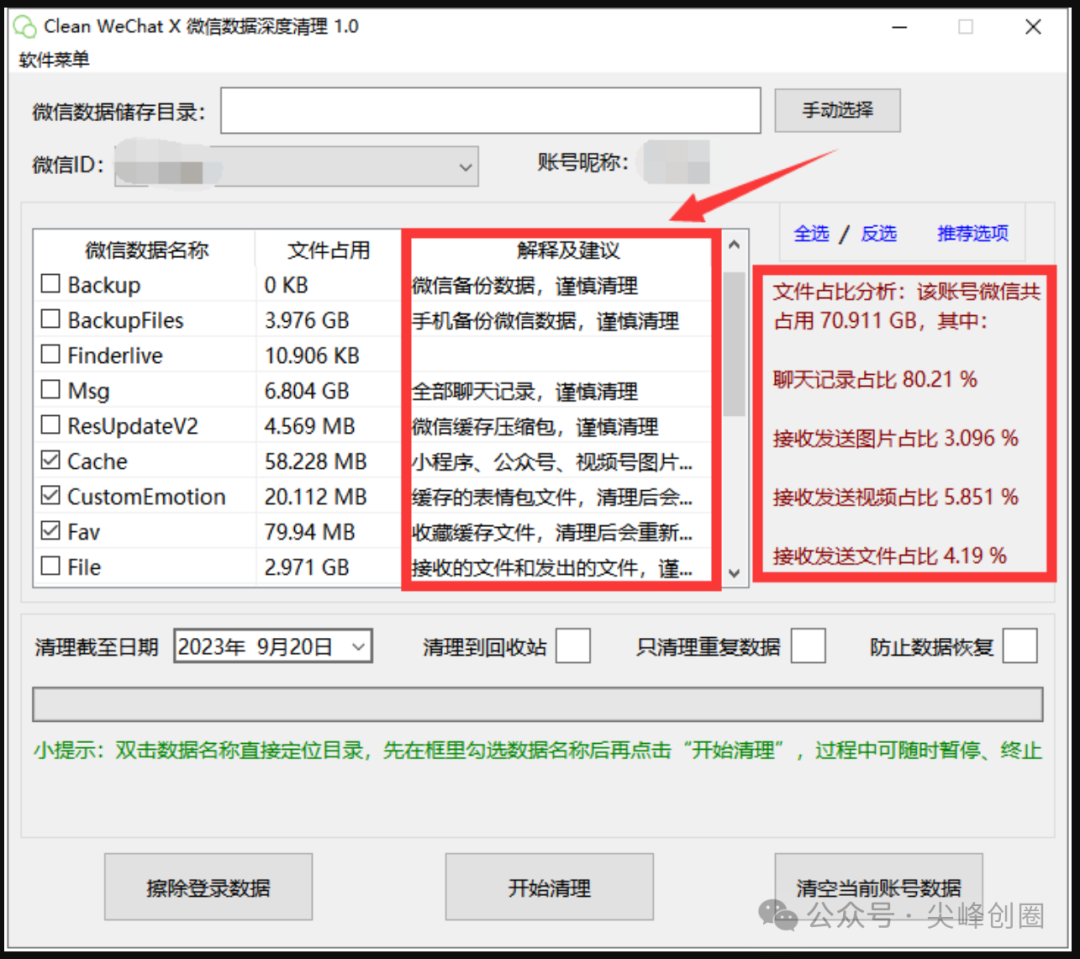Click the 聊天记录占比 80.21 % text
The image size is (1080, 959).
click(x=875, y=380)
